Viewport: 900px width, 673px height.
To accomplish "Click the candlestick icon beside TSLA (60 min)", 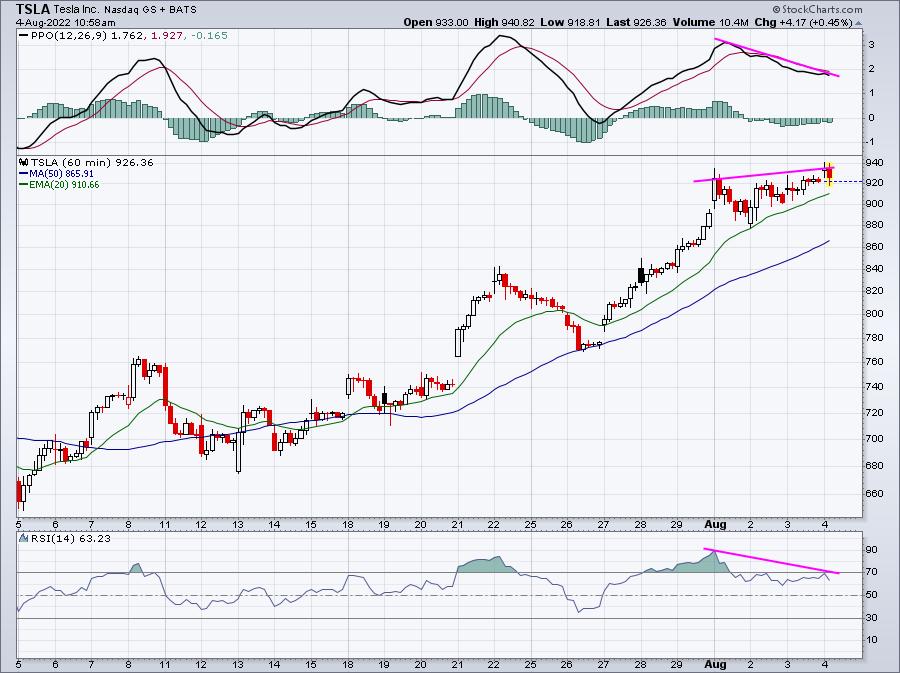I will (24, 162).
